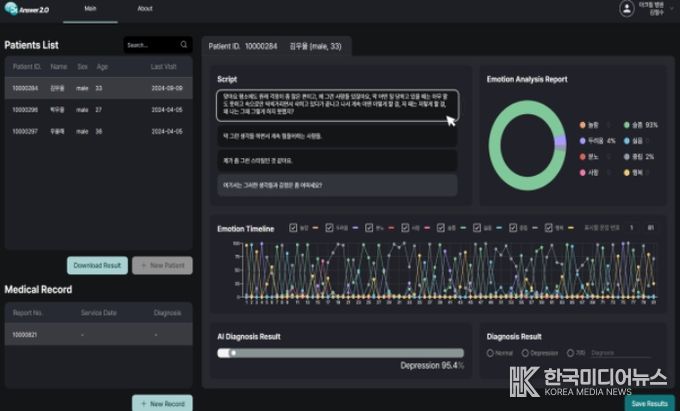Select the first highlighted script passage
The width and height of the screenshot is (680, 411).
337,105
